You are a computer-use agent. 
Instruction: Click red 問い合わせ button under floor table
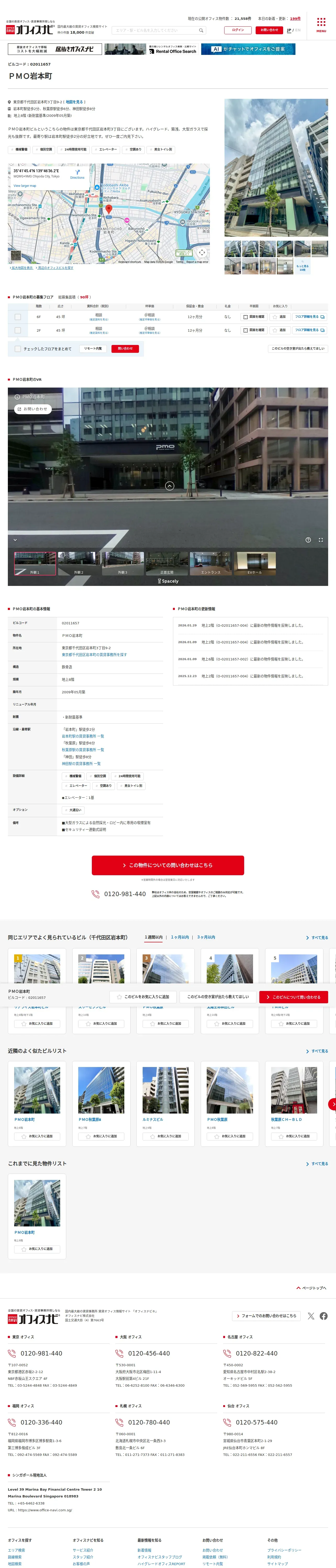[125, 349]
